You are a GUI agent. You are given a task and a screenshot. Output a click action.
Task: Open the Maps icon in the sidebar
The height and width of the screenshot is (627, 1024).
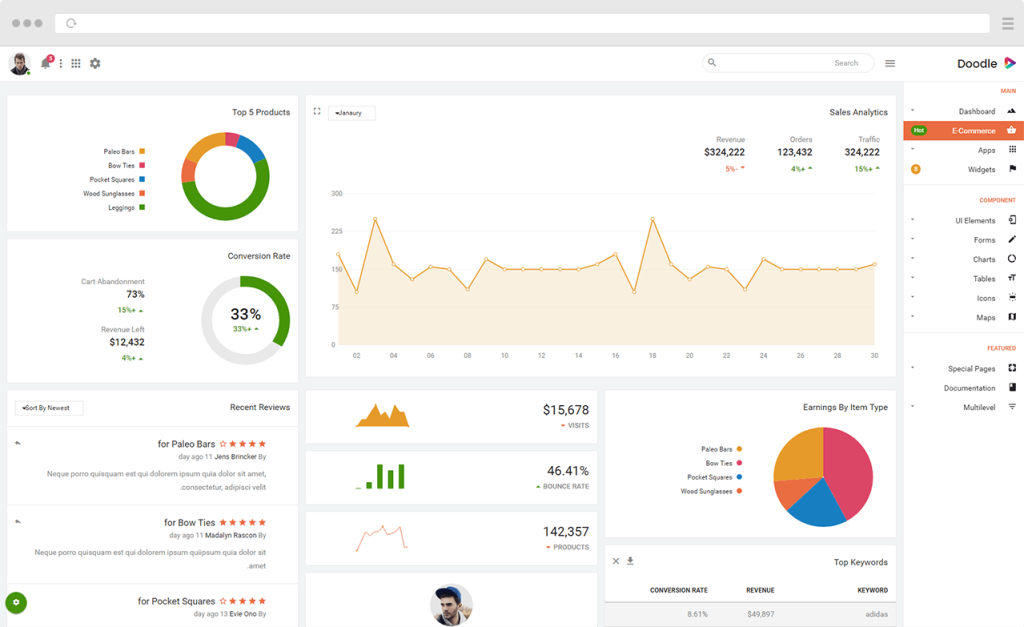point(1010,317)
